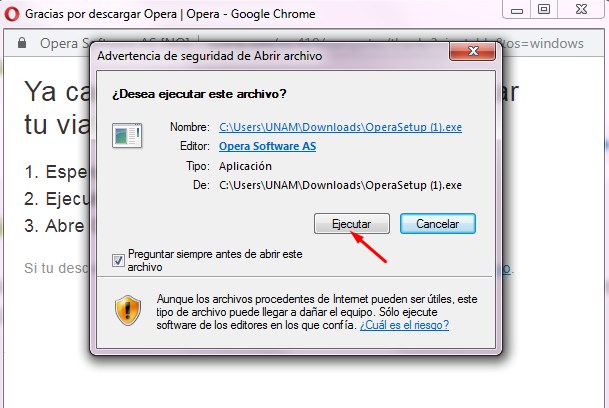Click the 'De:' file path text
Image resolution: width=609 pixels, height=408 pixels.
pos(340,185)
